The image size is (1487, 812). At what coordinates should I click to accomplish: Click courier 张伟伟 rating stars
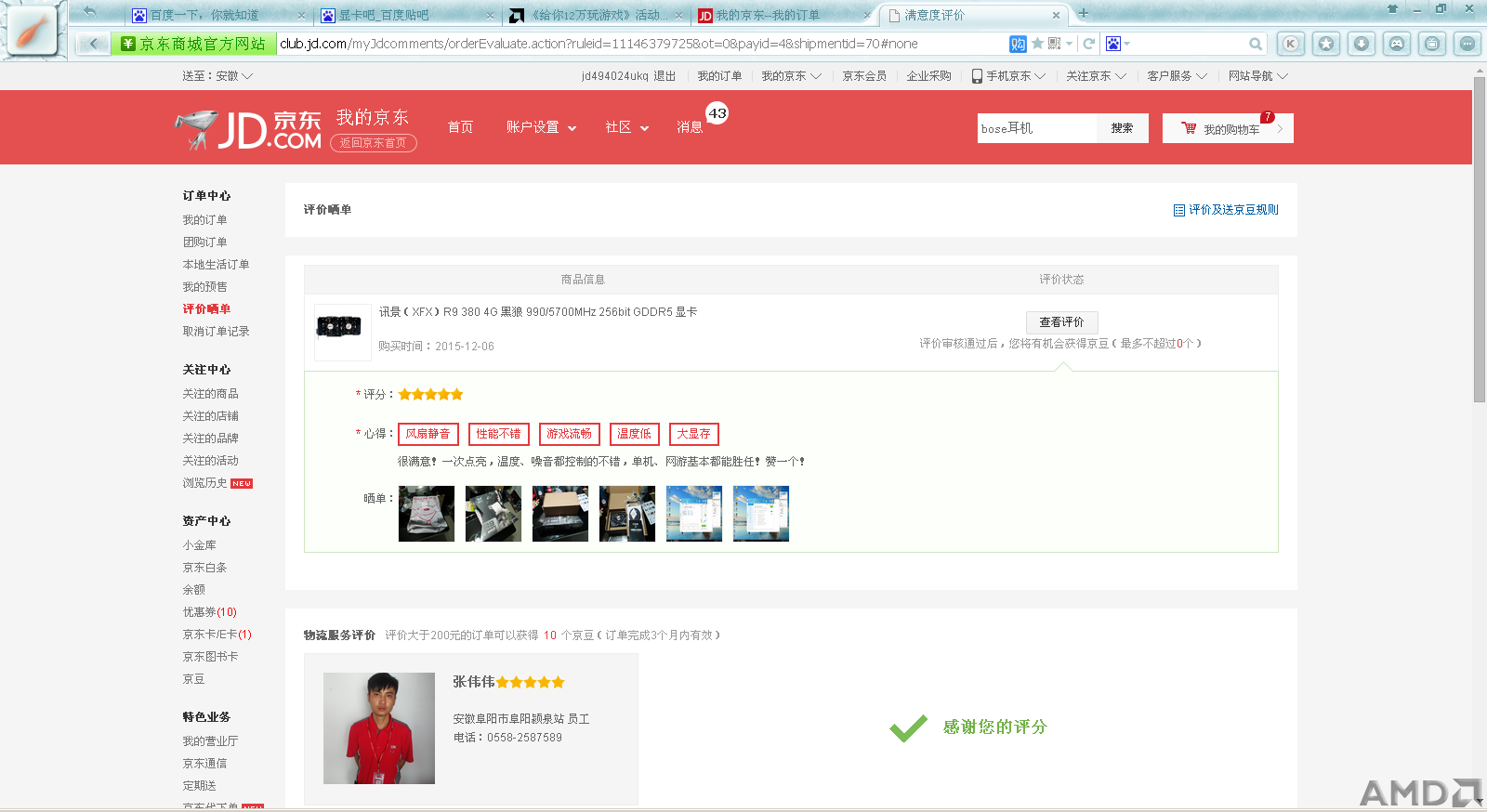tap(531, 682)
